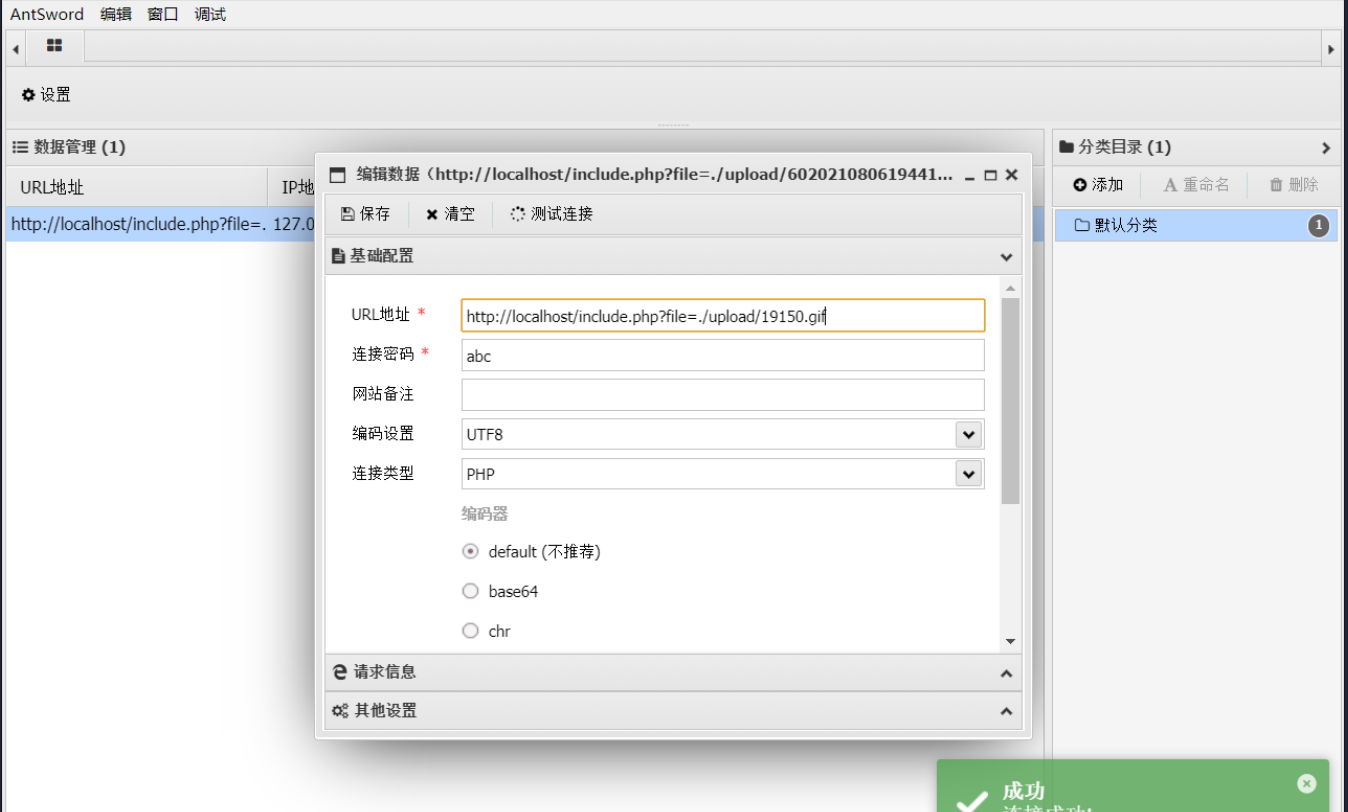The height and width of the screenshot is (812, 1348).
Task: Run 测试连接 connection test
Action: click(551, 214)
